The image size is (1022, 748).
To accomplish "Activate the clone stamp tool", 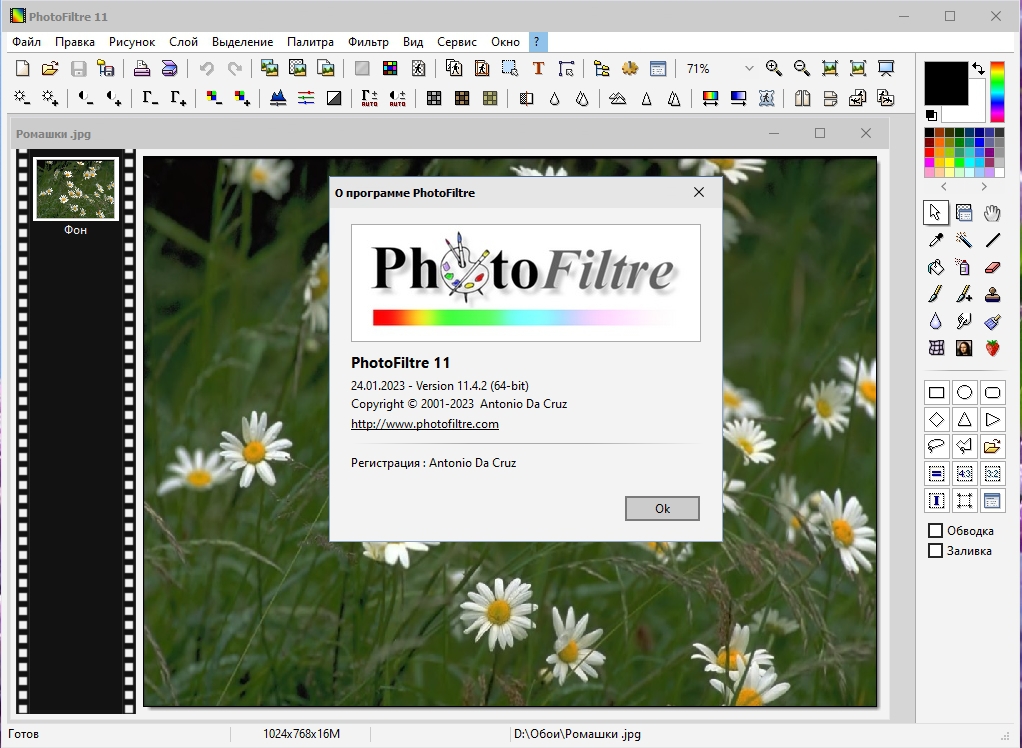I will point(992,295).
